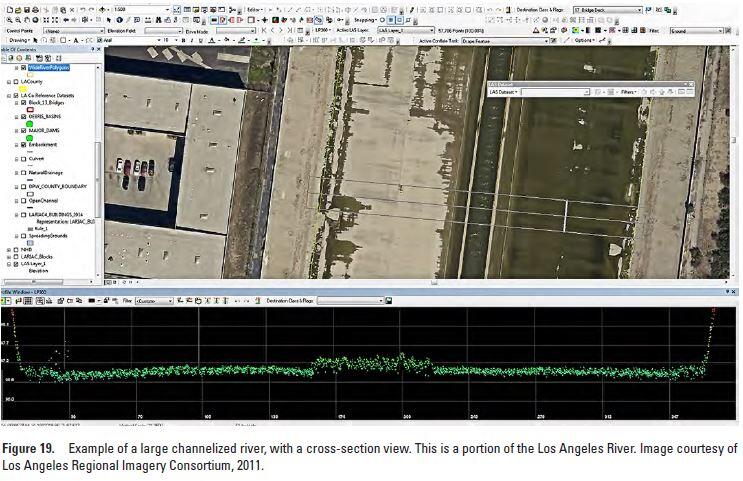Open the LP360 menu

(x=323, y=30)
